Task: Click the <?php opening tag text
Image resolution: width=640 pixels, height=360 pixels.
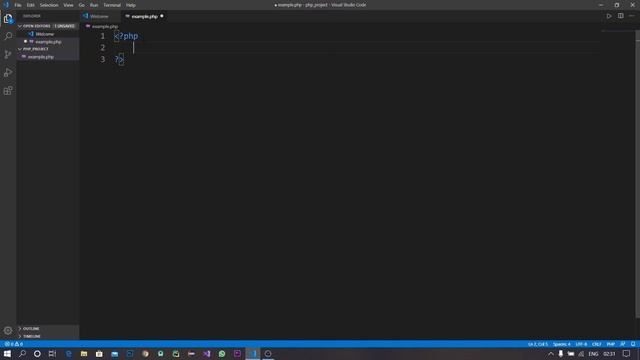Action: (x=126, y=36)
